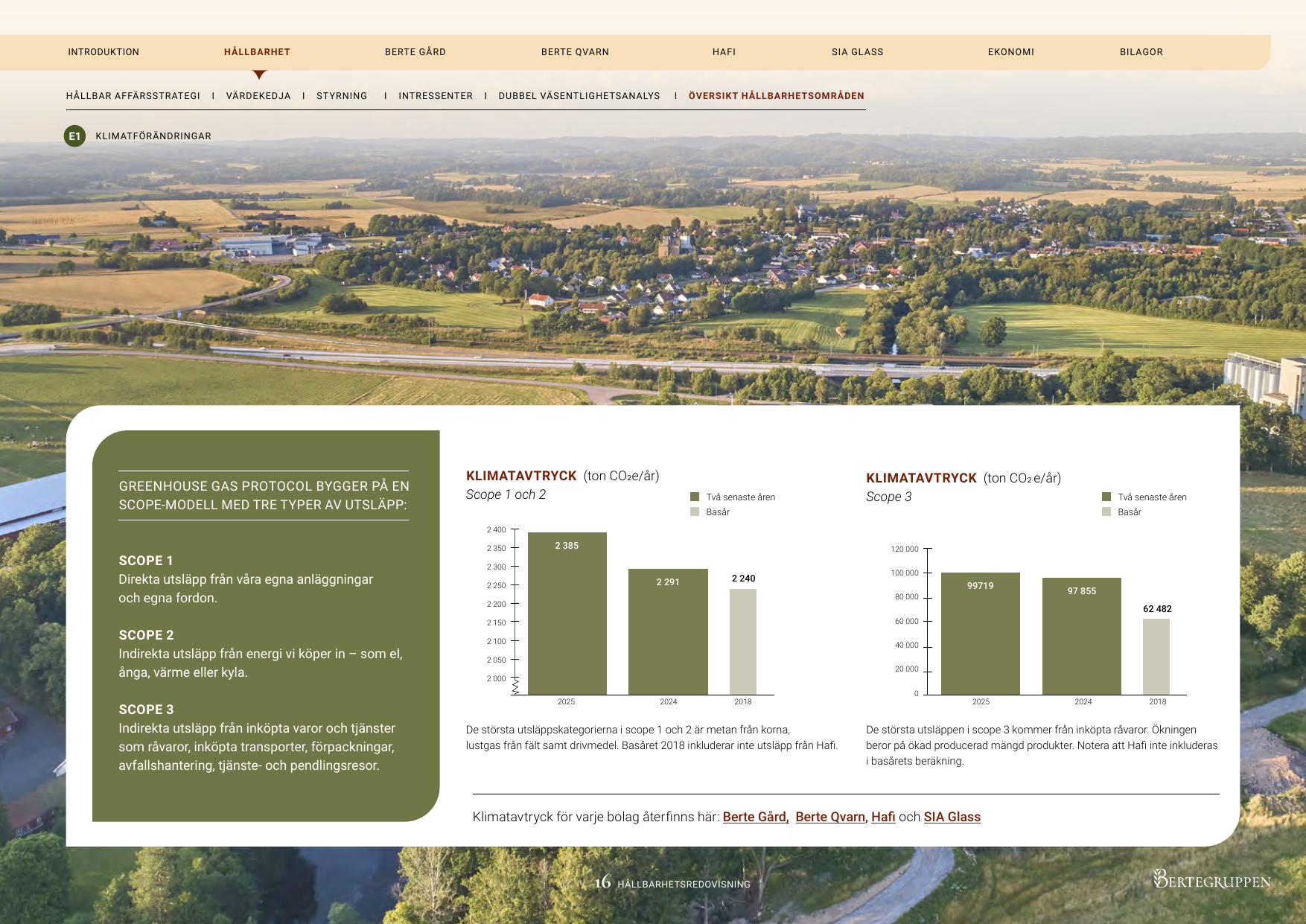
Task: Switch to the Ekonomi section
Action: point(1011,52)
